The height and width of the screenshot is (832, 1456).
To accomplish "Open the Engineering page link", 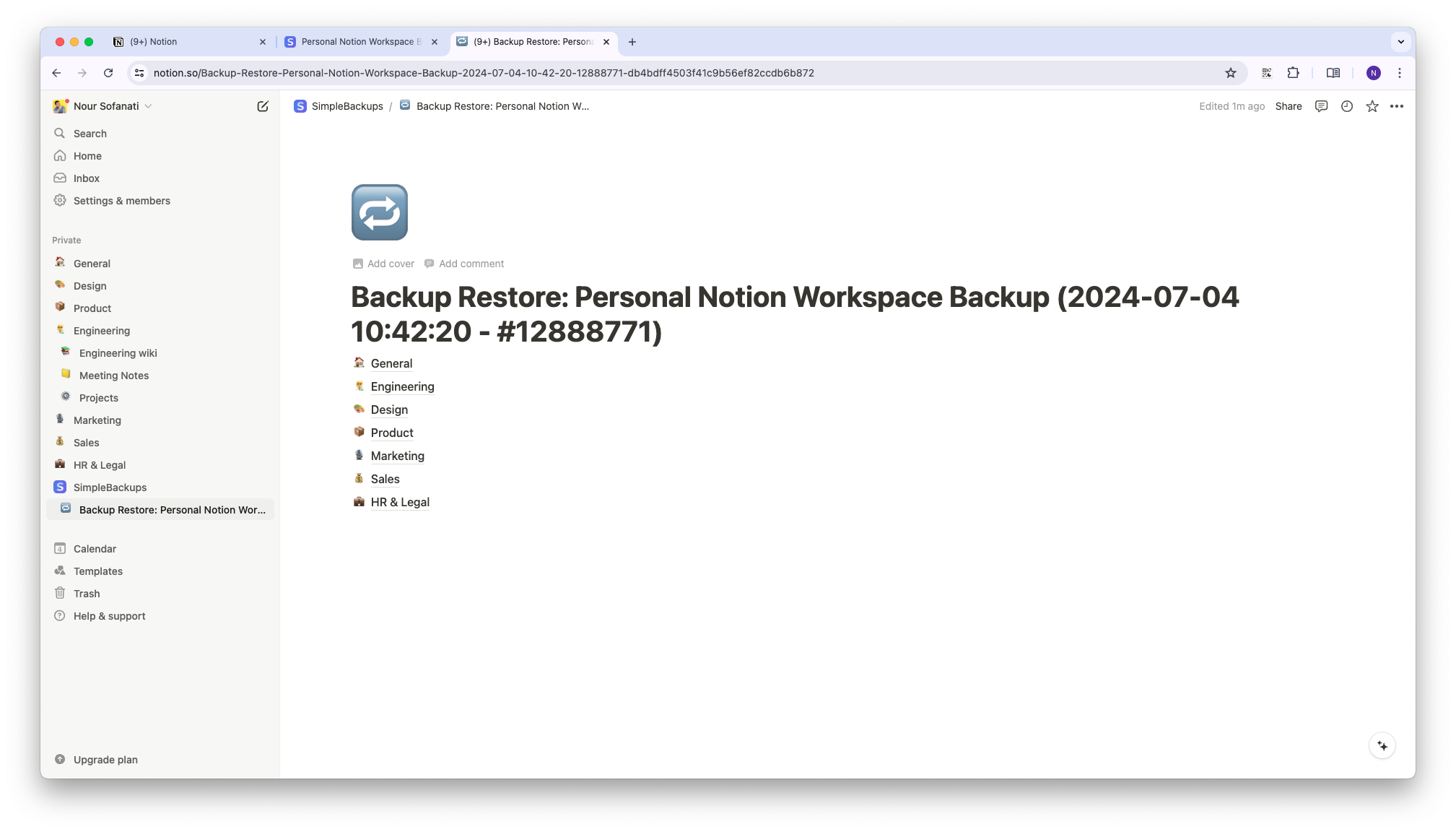I will [x=402, y=386].
